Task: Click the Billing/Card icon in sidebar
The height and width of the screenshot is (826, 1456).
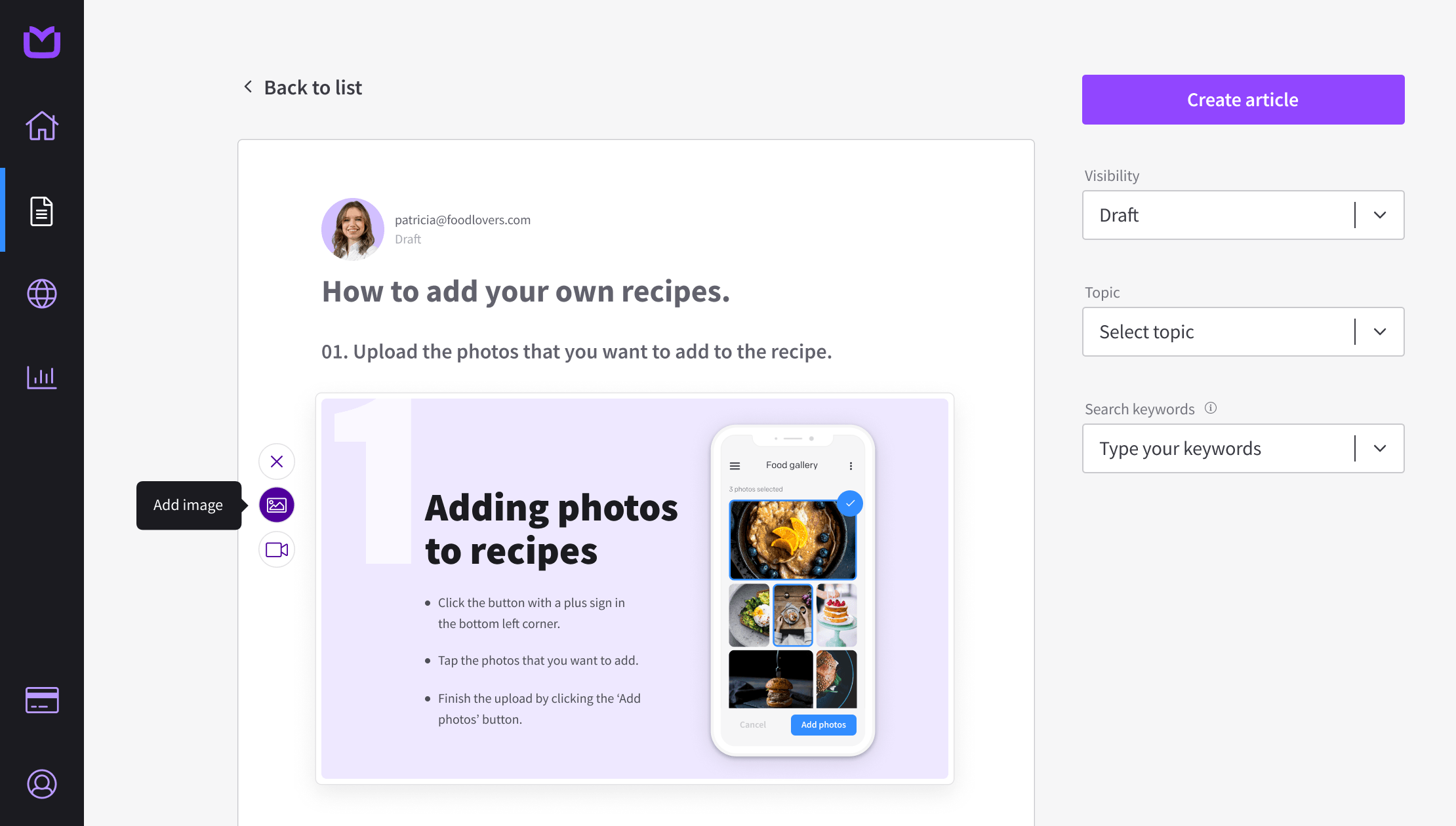Action: click(x=42, y=700)
